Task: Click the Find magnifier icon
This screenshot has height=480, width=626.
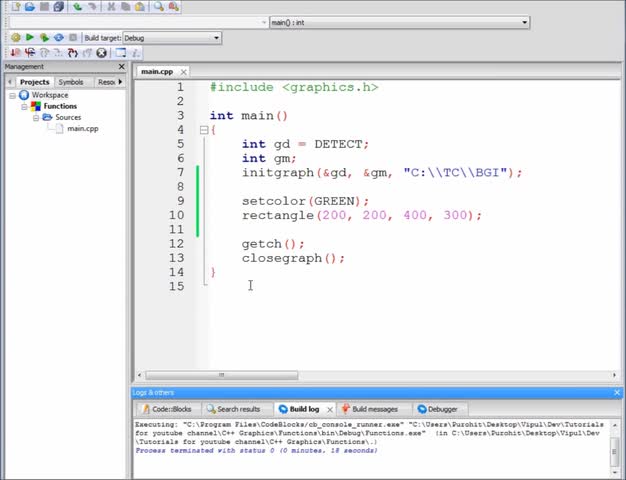Action: pyautogui.click(x=159, y=6)
